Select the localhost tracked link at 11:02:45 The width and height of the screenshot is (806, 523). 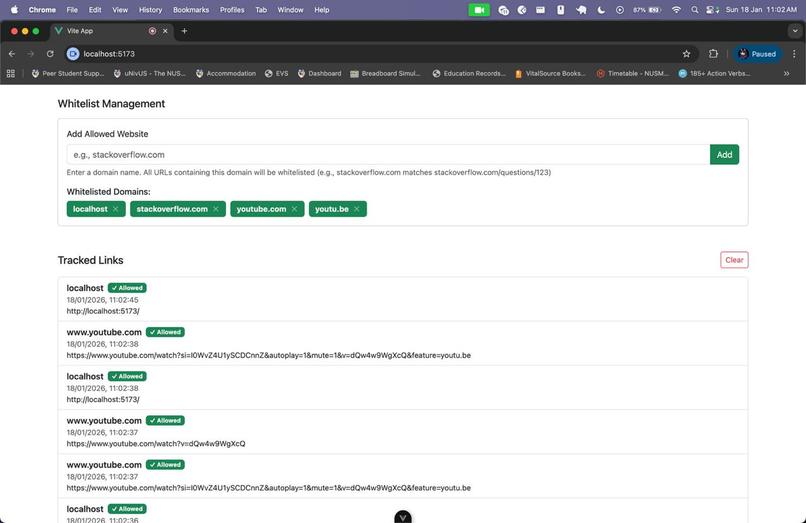[403, 299]
